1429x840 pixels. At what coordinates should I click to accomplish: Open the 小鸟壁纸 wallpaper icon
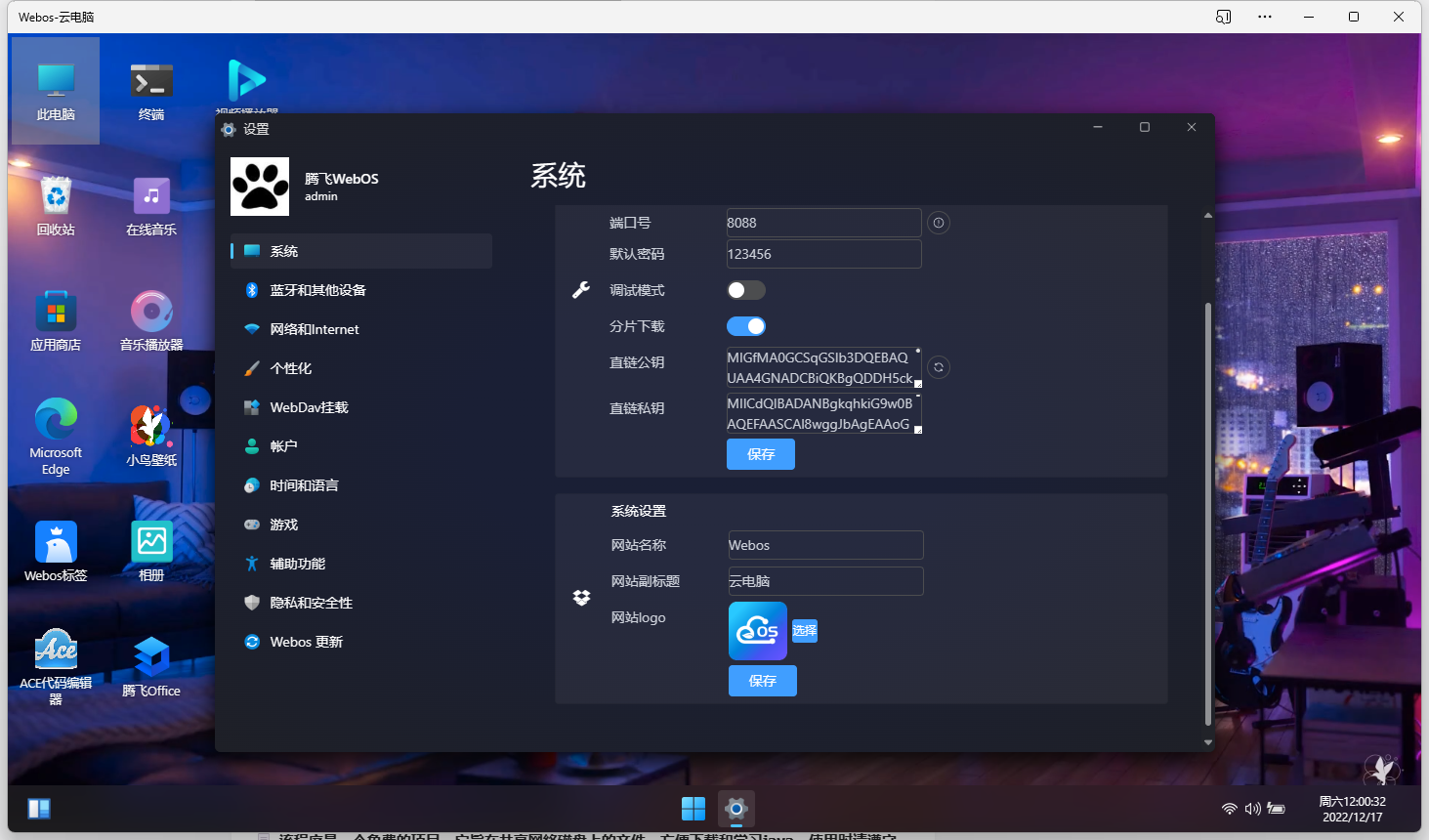(x=151, y=437)
